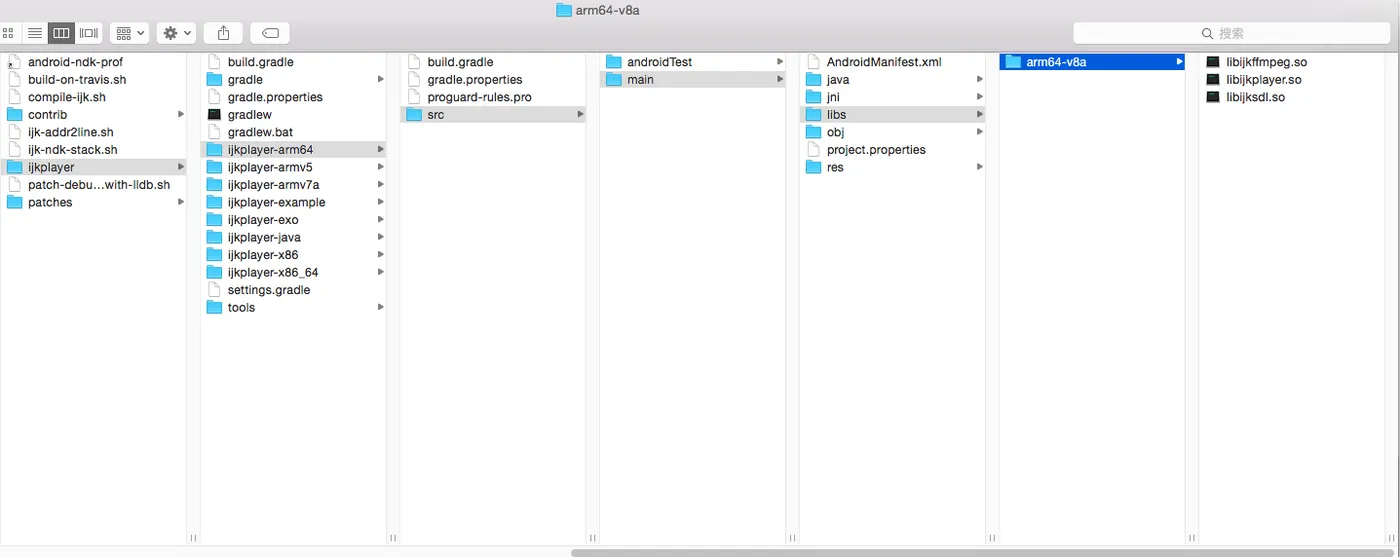Viewport: 1400px width, 557px height.
Task: Expand the res folder arrow
Action: [980, 167]
